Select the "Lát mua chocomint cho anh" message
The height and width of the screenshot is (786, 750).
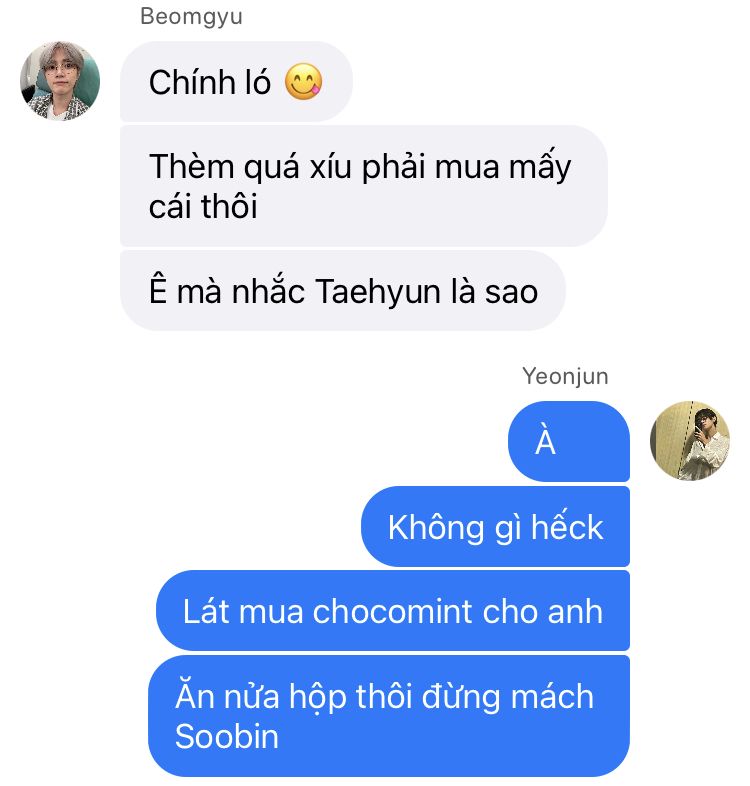point(393,611)
